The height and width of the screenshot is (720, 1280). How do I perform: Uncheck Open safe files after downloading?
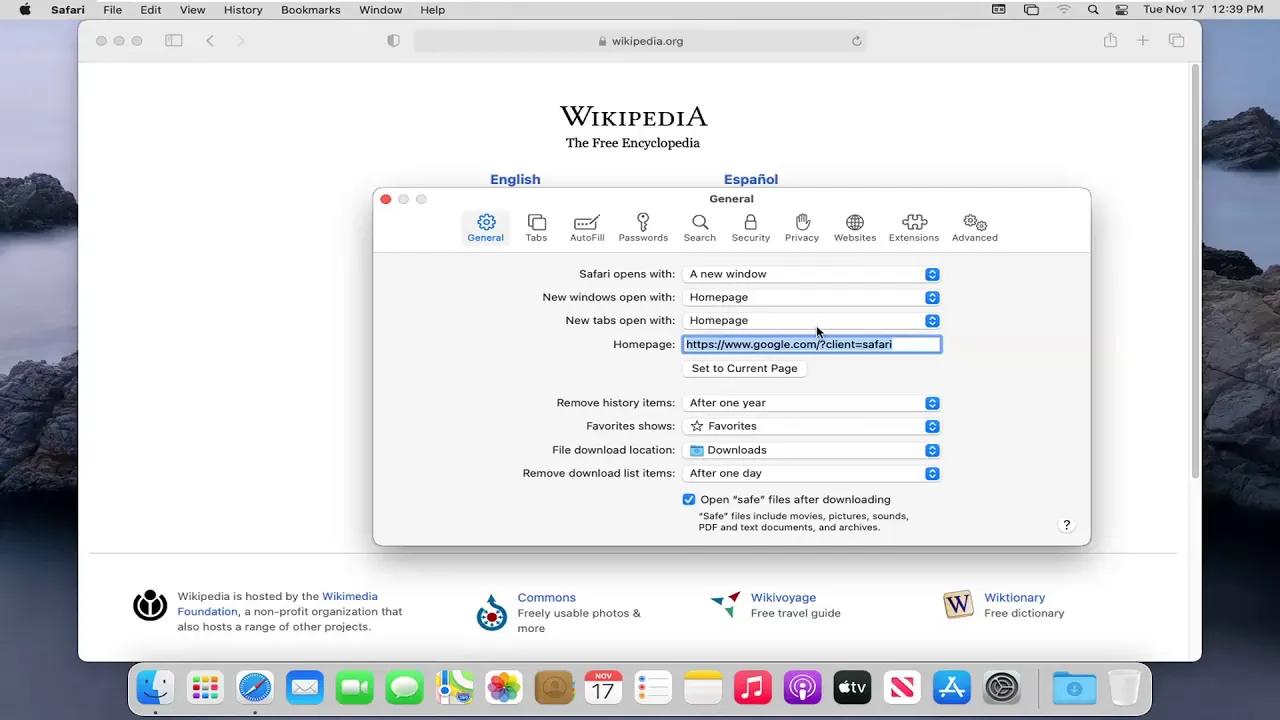point(689,499)
